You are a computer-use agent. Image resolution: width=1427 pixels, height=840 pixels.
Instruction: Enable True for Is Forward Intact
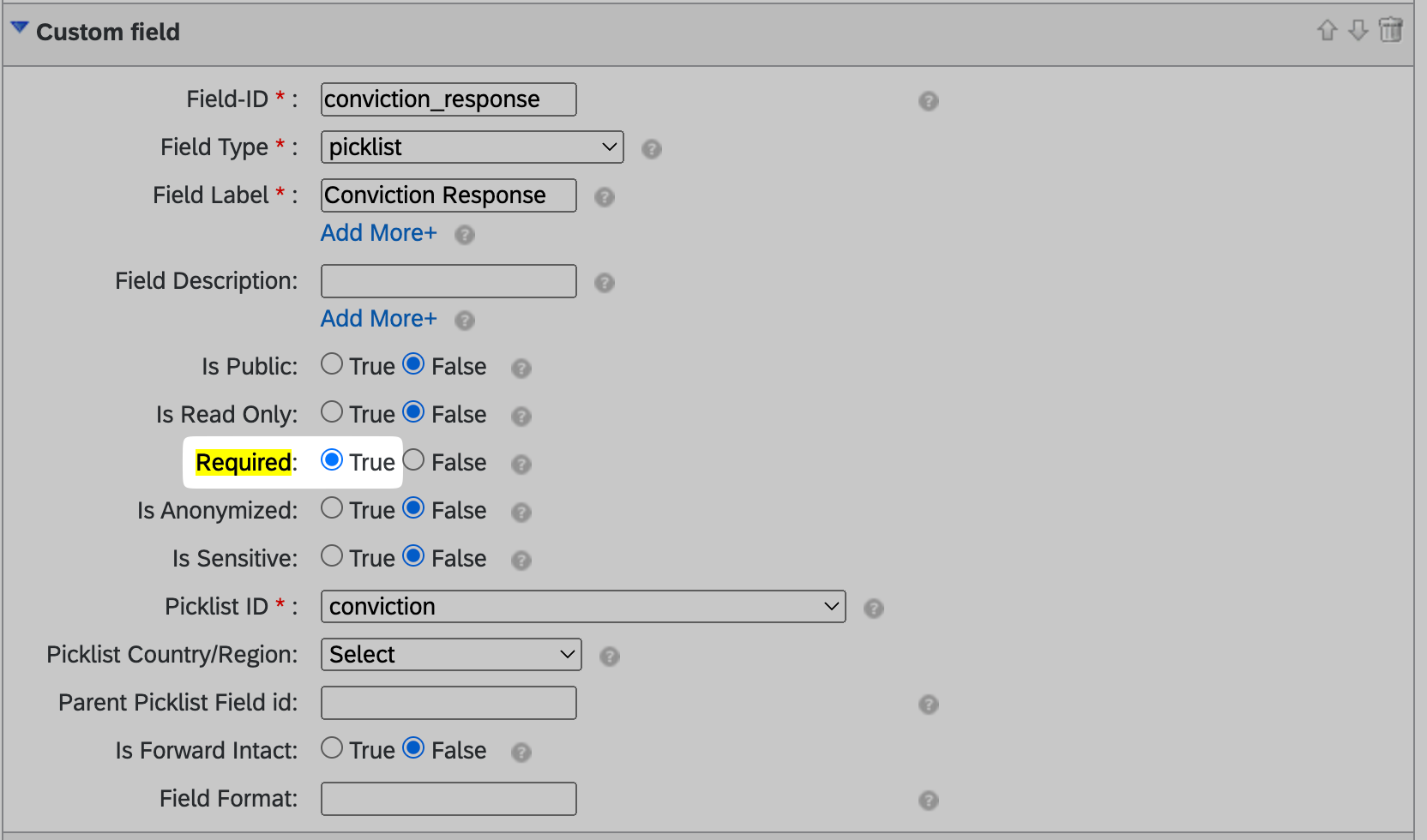click(332, 748)
